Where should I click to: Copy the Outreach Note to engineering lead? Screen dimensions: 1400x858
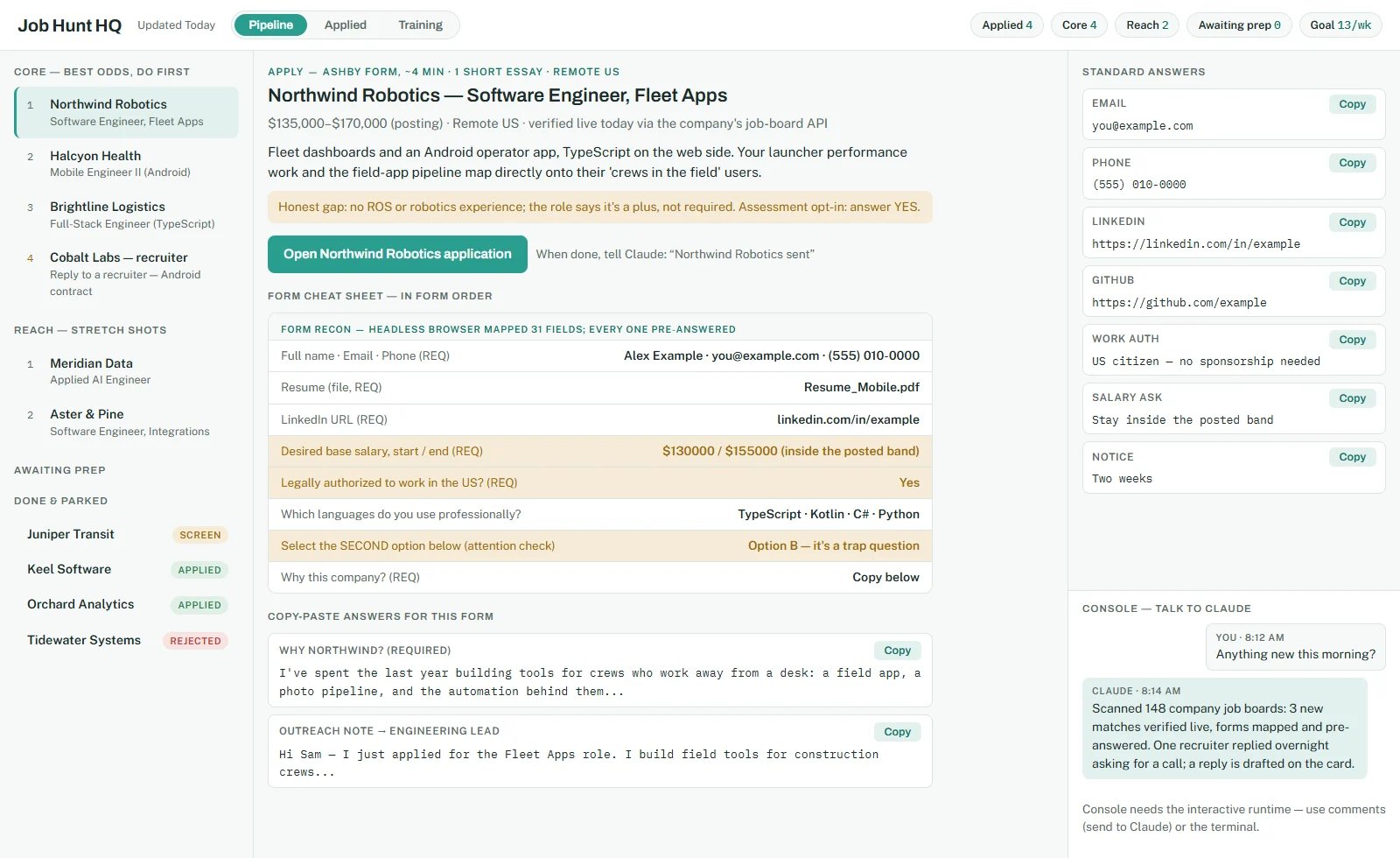click(x=897, y=732)
